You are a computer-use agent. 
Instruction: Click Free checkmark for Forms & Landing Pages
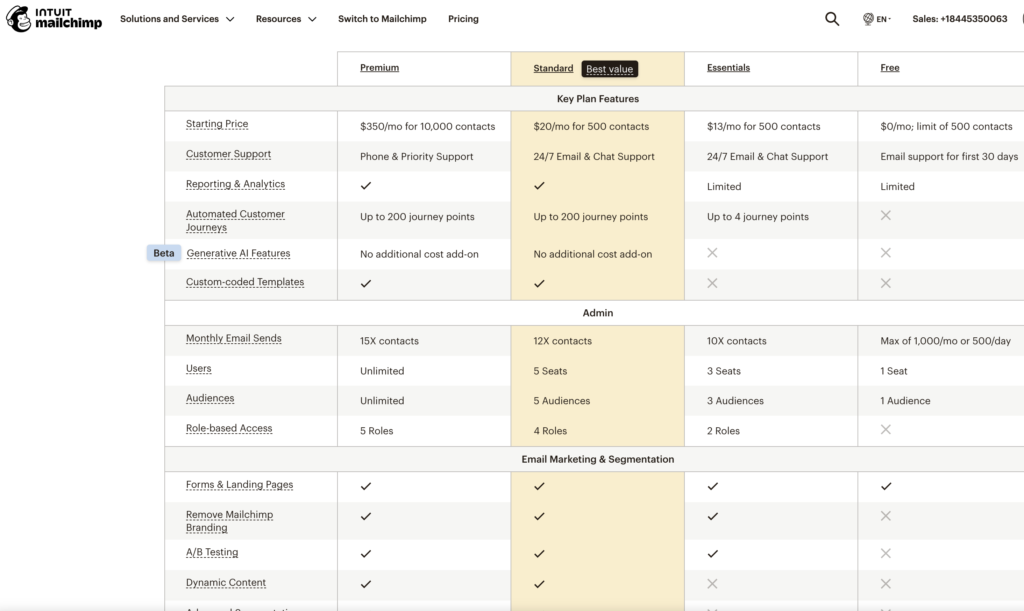pyautogui.click(x=886, y=486)
